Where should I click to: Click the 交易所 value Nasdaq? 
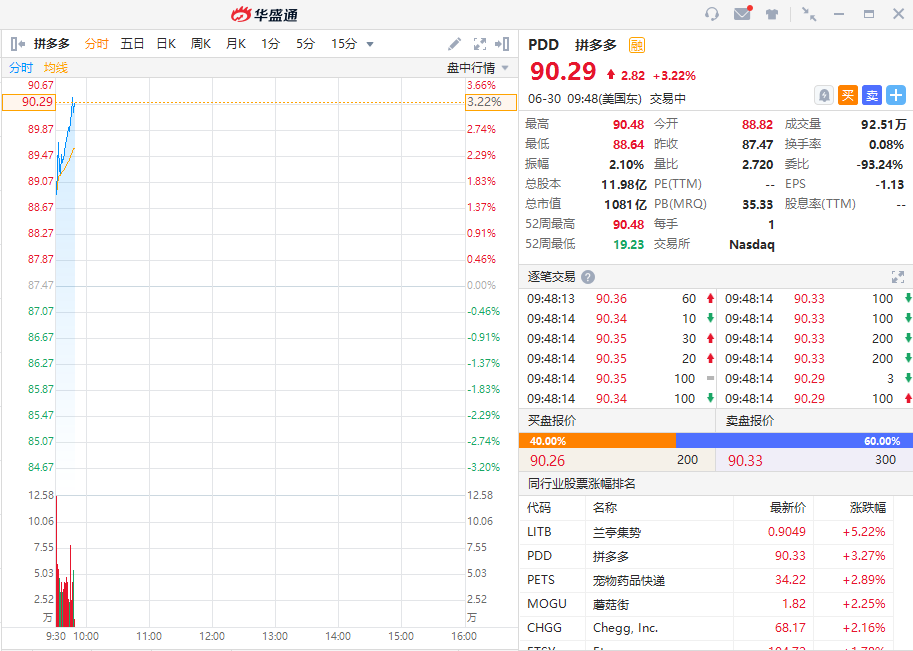pos(752,245)
